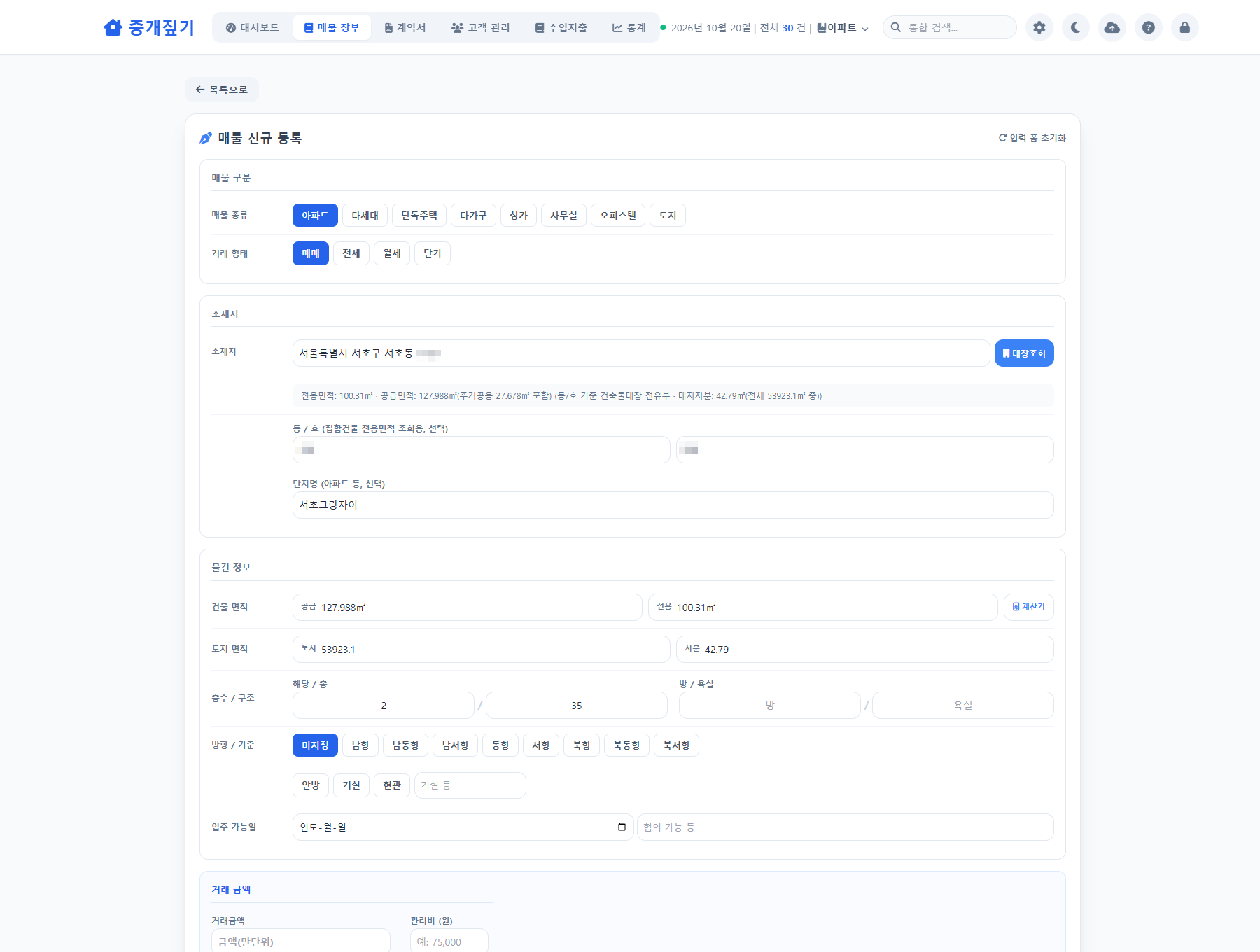Select 북서향 direction
The image size is (1260, 952).
[x=676, y=745]
